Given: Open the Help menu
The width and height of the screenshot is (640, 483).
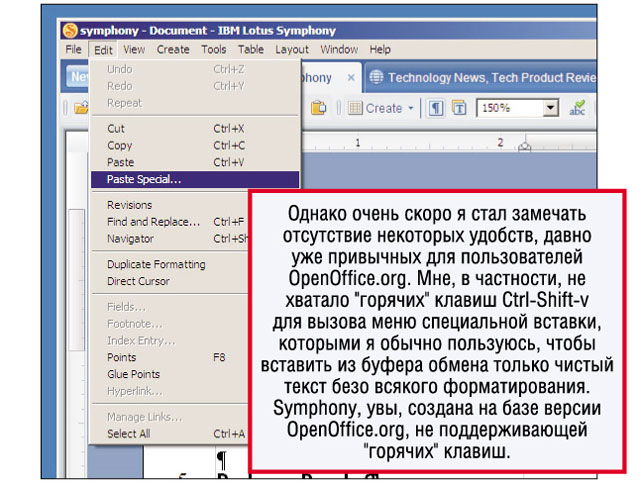Looking at the screenshot, I should [x=380, y=50].
